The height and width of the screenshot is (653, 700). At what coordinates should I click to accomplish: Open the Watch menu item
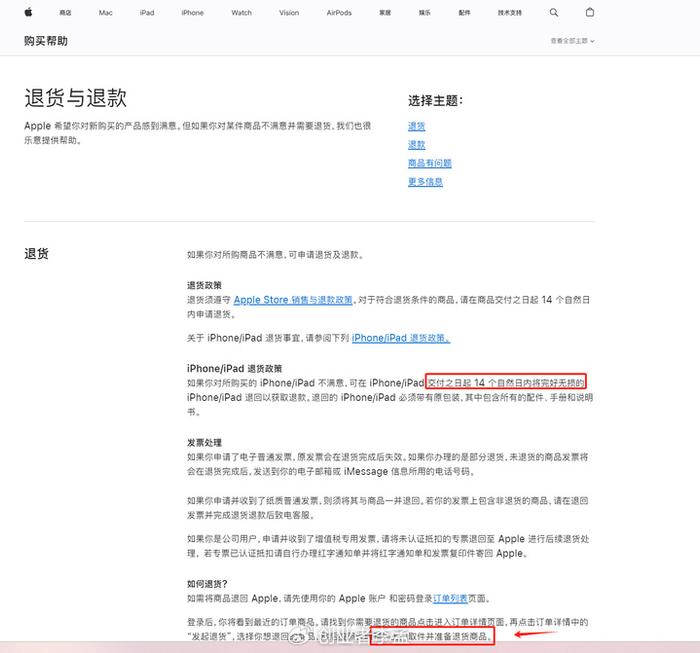tap(242, 13)
